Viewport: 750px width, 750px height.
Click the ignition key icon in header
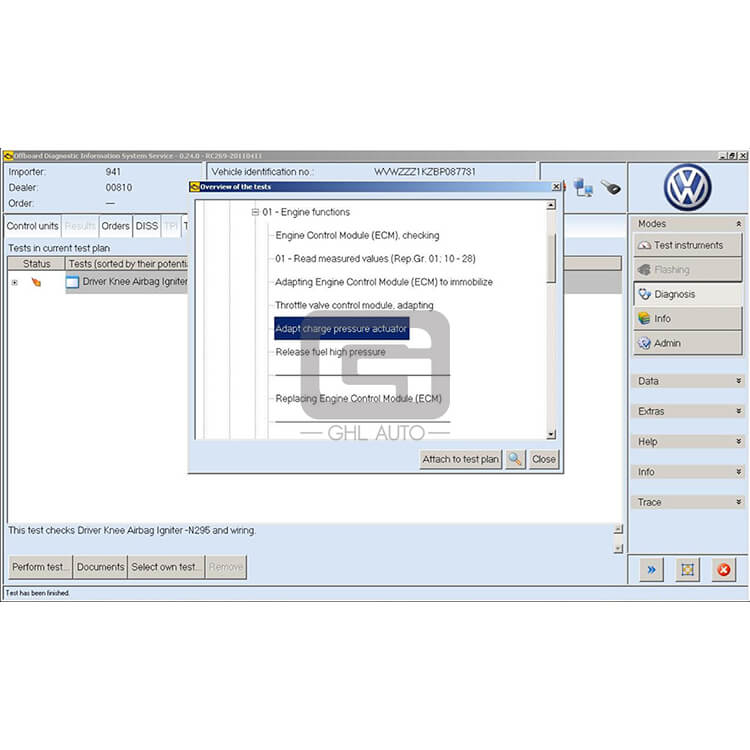pyautogui.click(x=610, y=187)
